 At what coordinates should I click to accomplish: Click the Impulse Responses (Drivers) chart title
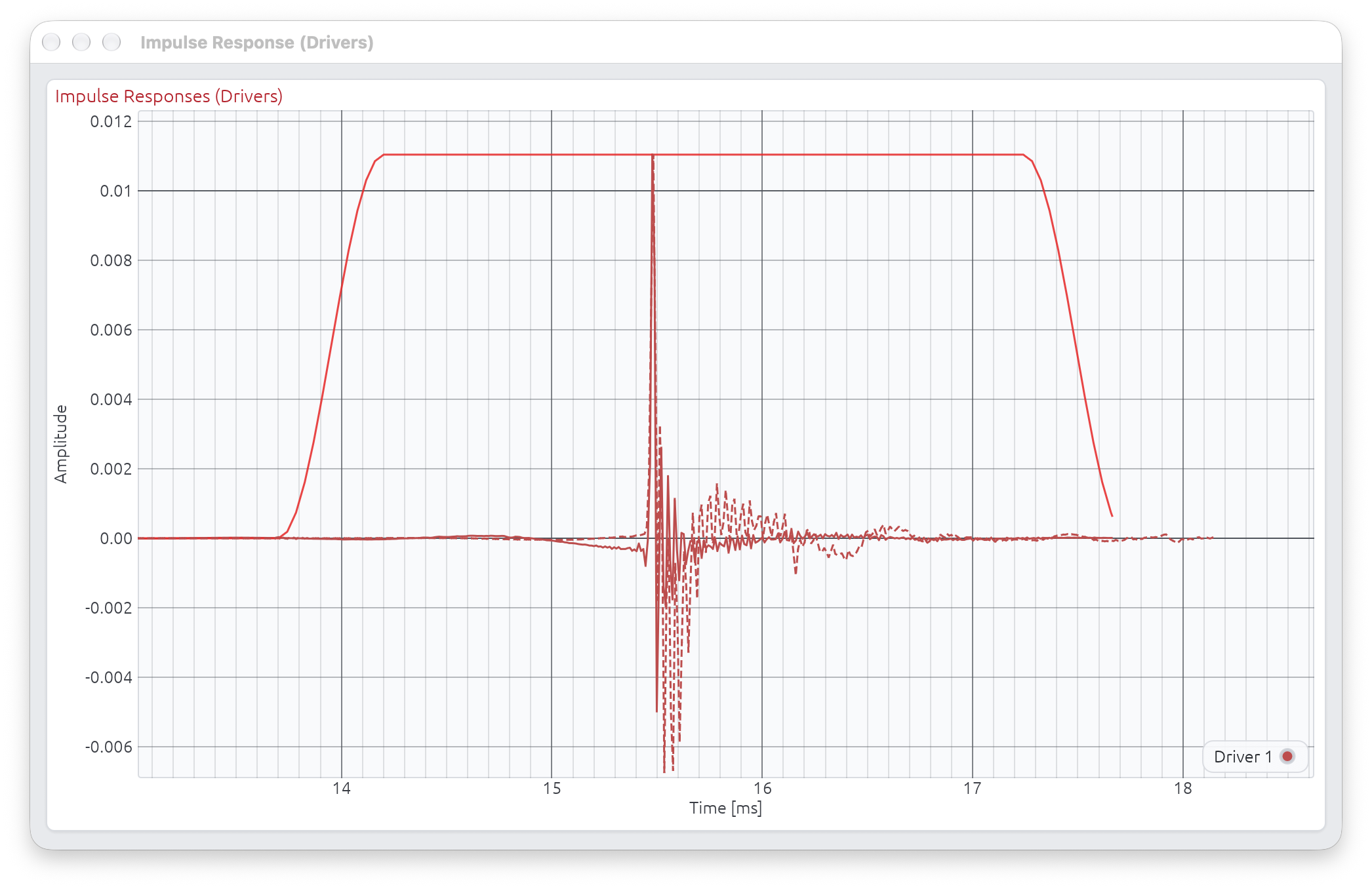pos(169,96)
